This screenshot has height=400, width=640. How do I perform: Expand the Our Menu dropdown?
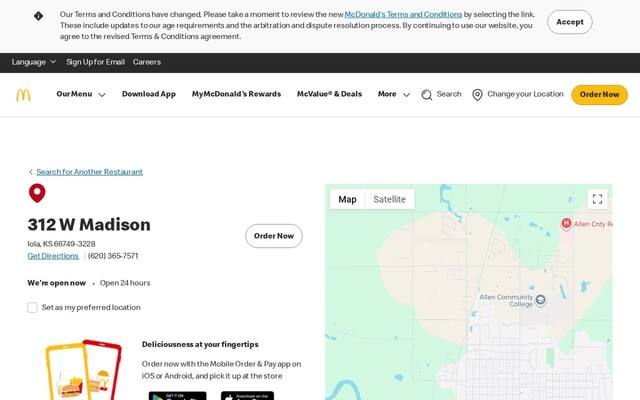[81, 94]
